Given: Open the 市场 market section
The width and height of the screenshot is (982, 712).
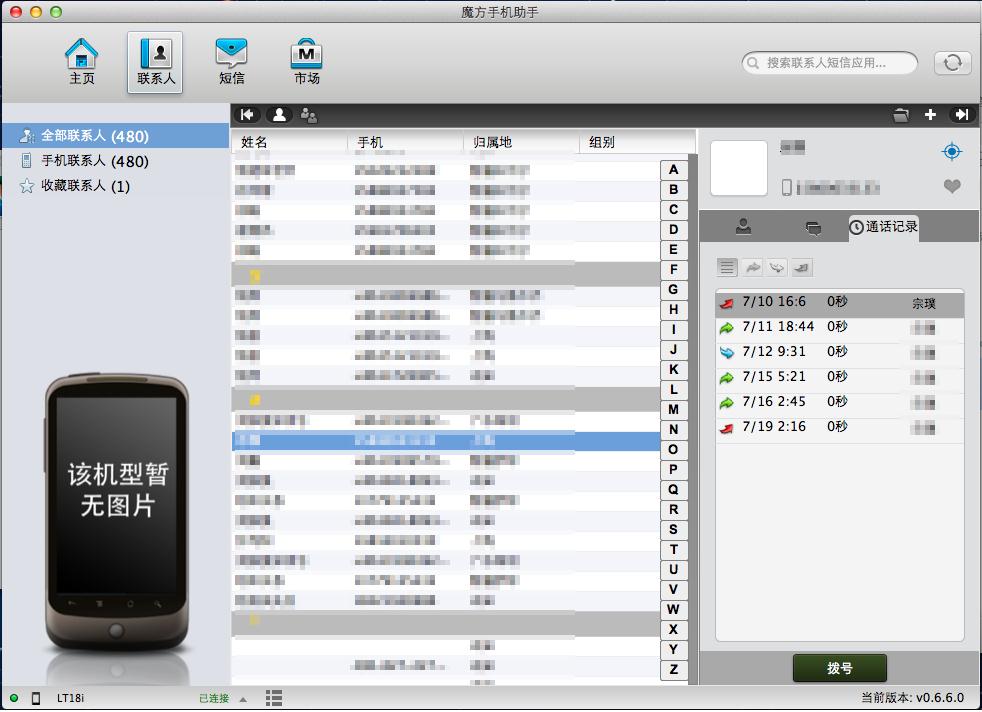Looking at the screenshot, I should tap(306, 61).
